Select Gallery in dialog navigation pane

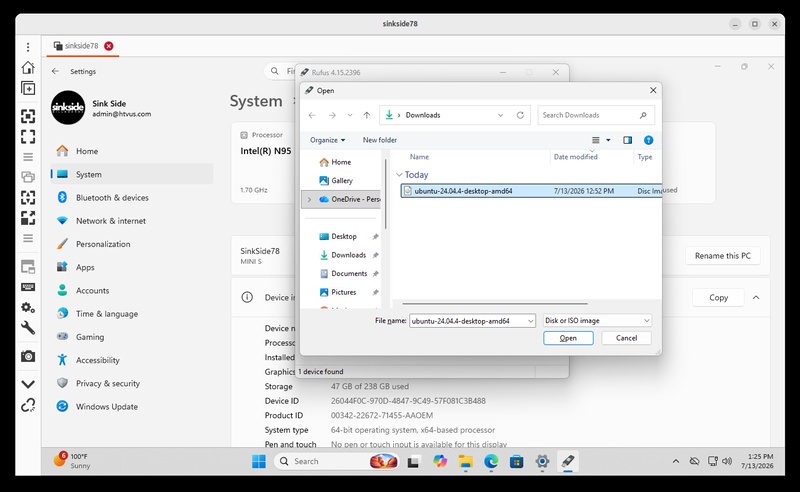pos(342,180)
